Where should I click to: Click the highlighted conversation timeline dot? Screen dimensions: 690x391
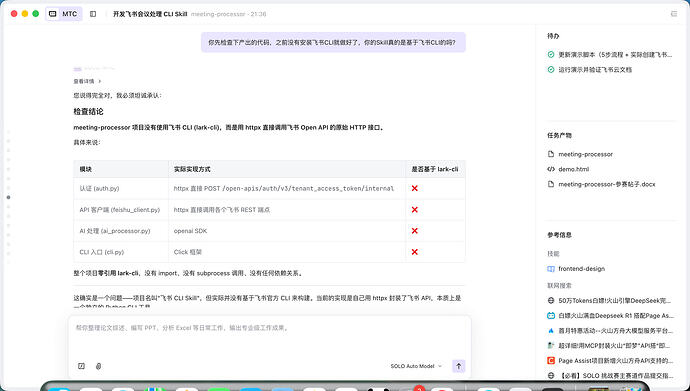pyautogui.click(x=8, y=197)
